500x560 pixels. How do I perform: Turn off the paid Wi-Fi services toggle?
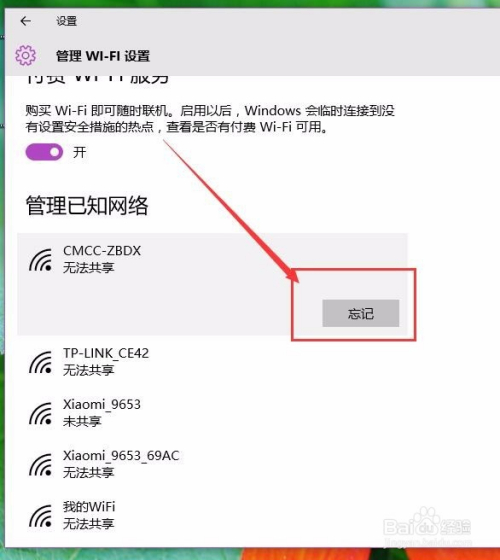coord(44,152)
